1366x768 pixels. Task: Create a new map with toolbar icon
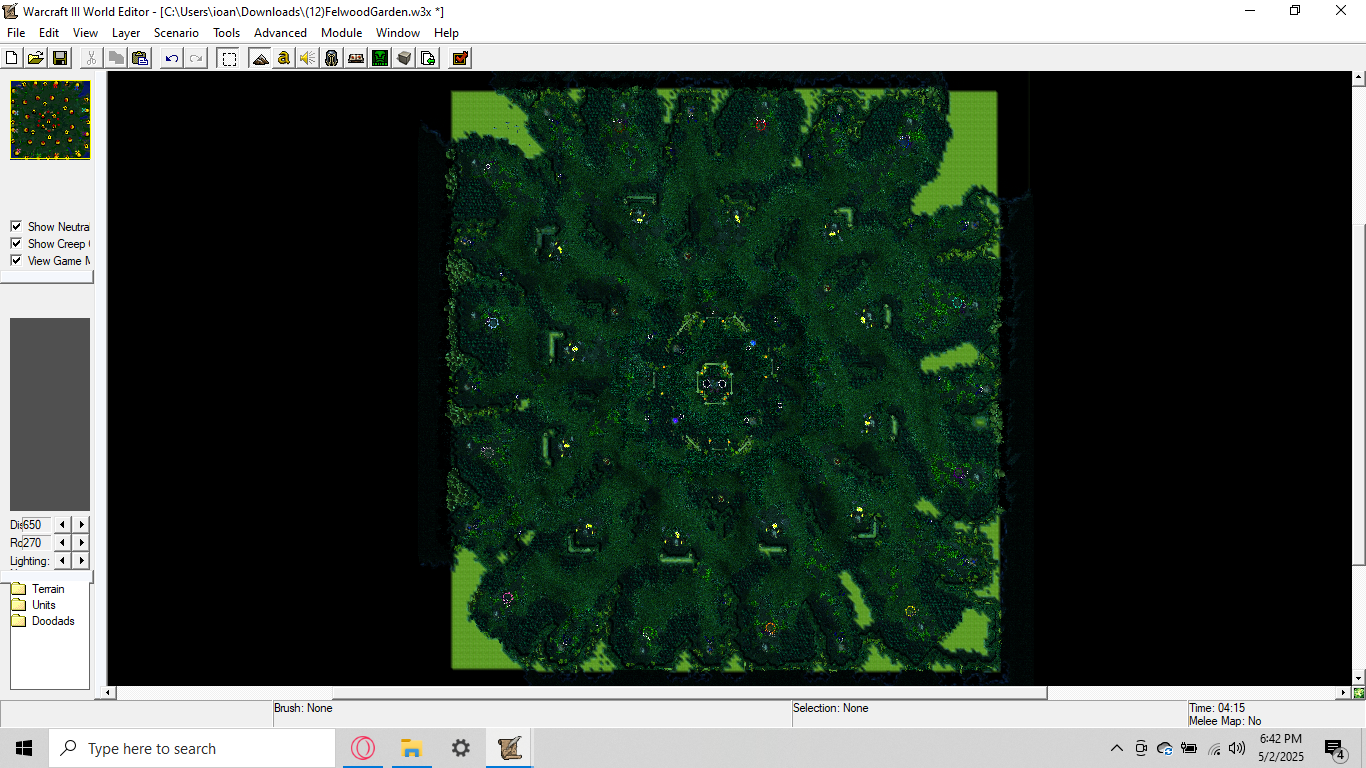pos(12,58)
